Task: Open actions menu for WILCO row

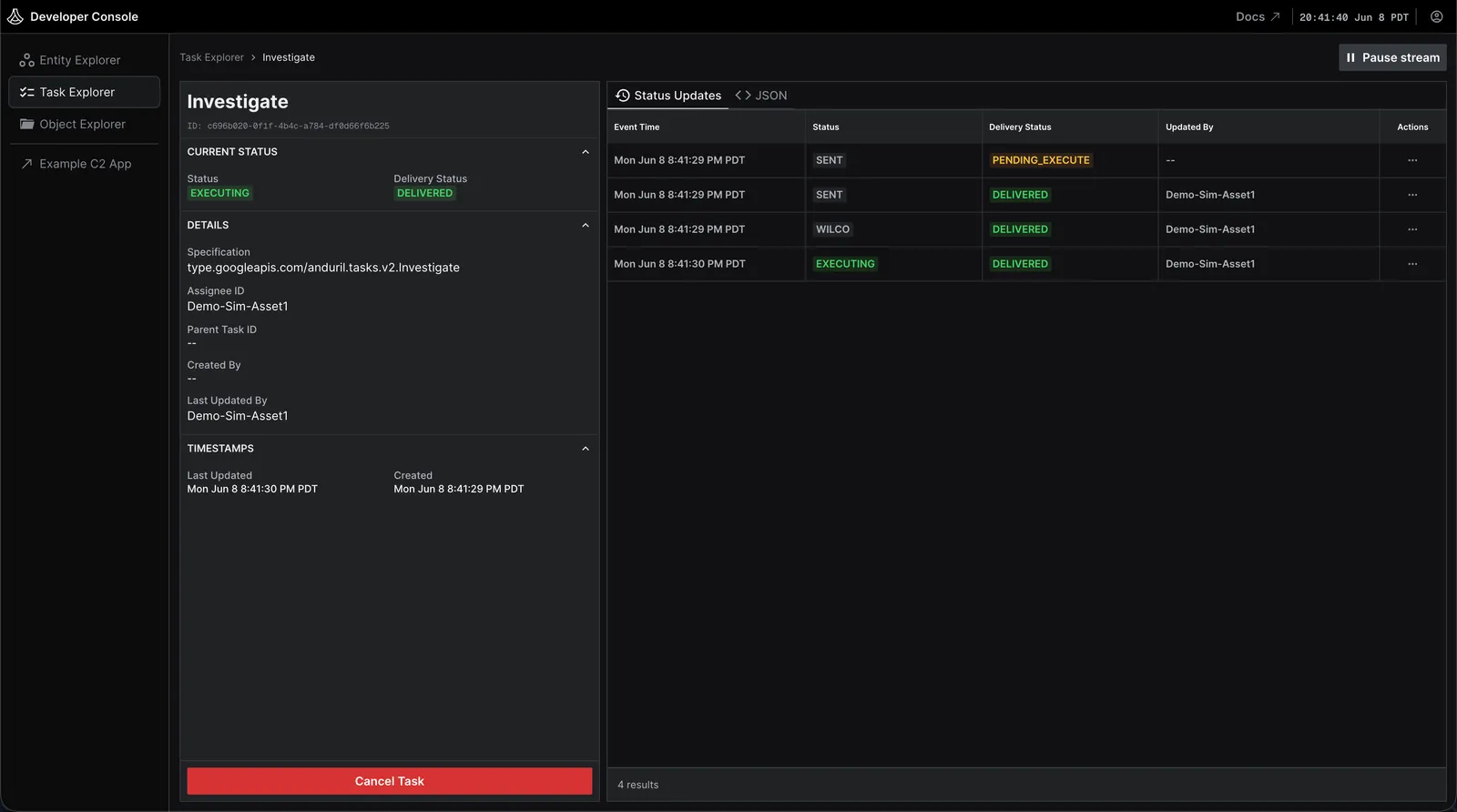Action: [x=1412, y=229]
